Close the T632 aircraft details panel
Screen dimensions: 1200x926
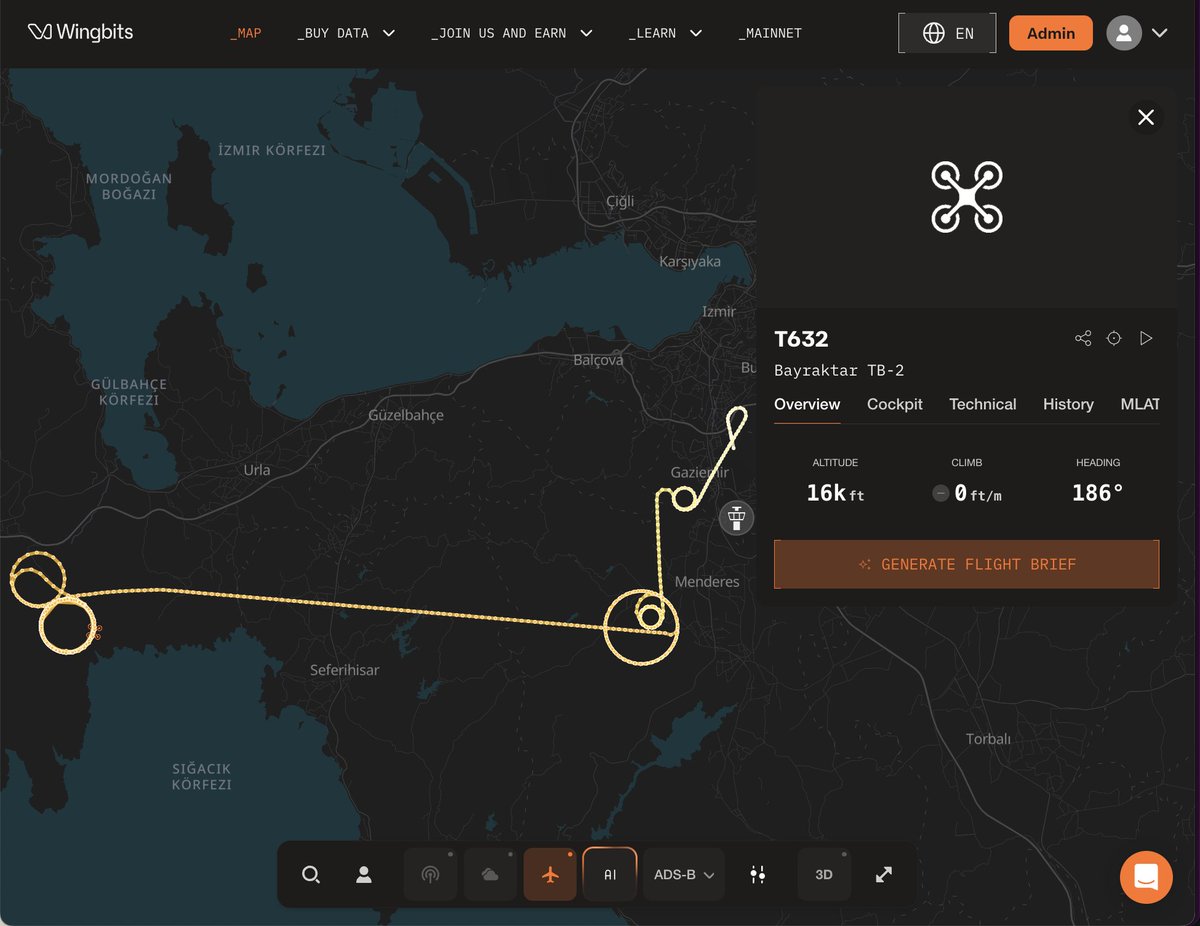(1146, 117)
